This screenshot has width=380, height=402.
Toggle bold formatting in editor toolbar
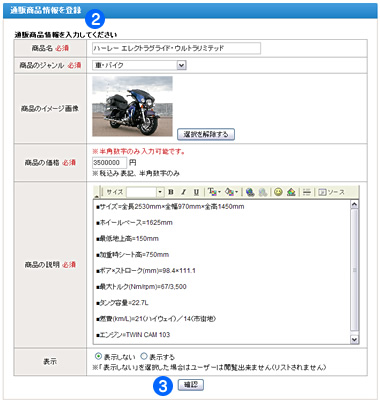pos(171,192)
